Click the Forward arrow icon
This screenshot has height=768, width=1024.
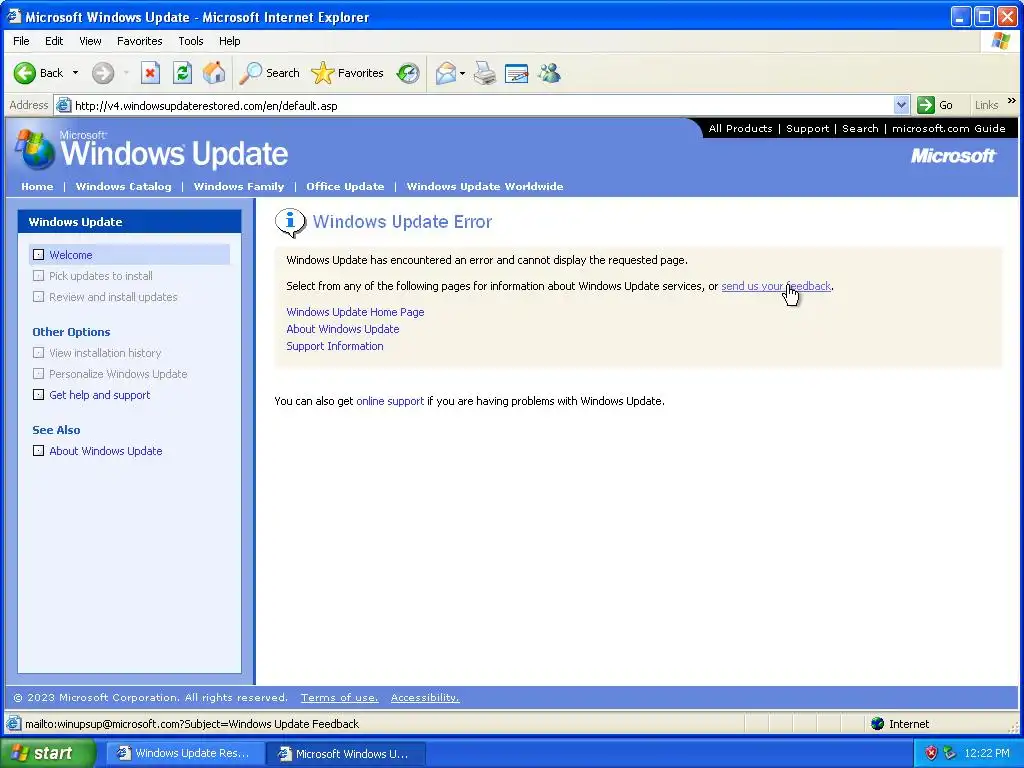[x=103, y=73]
